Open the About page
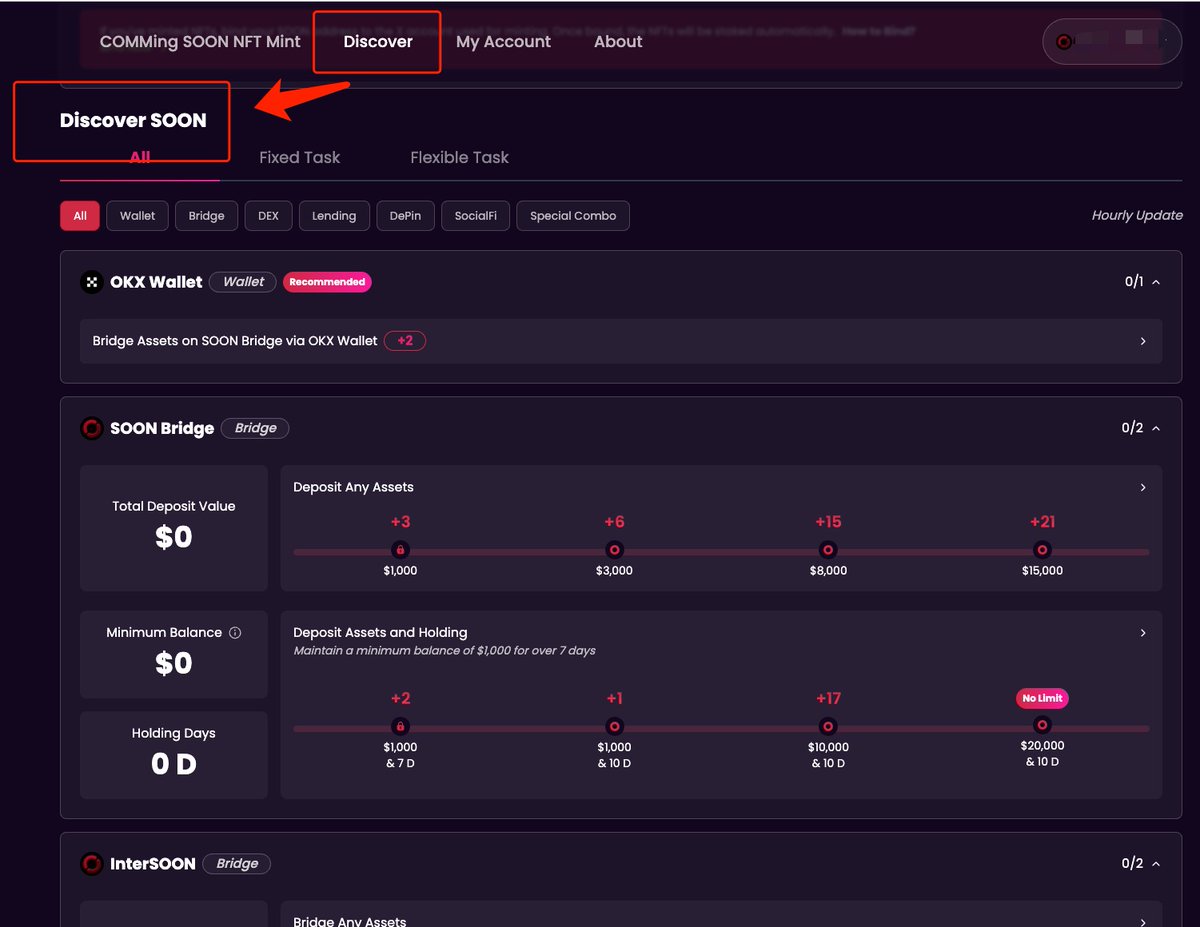Image resolution: width=1200 pixels, height=927 pixels. [618, 42]
